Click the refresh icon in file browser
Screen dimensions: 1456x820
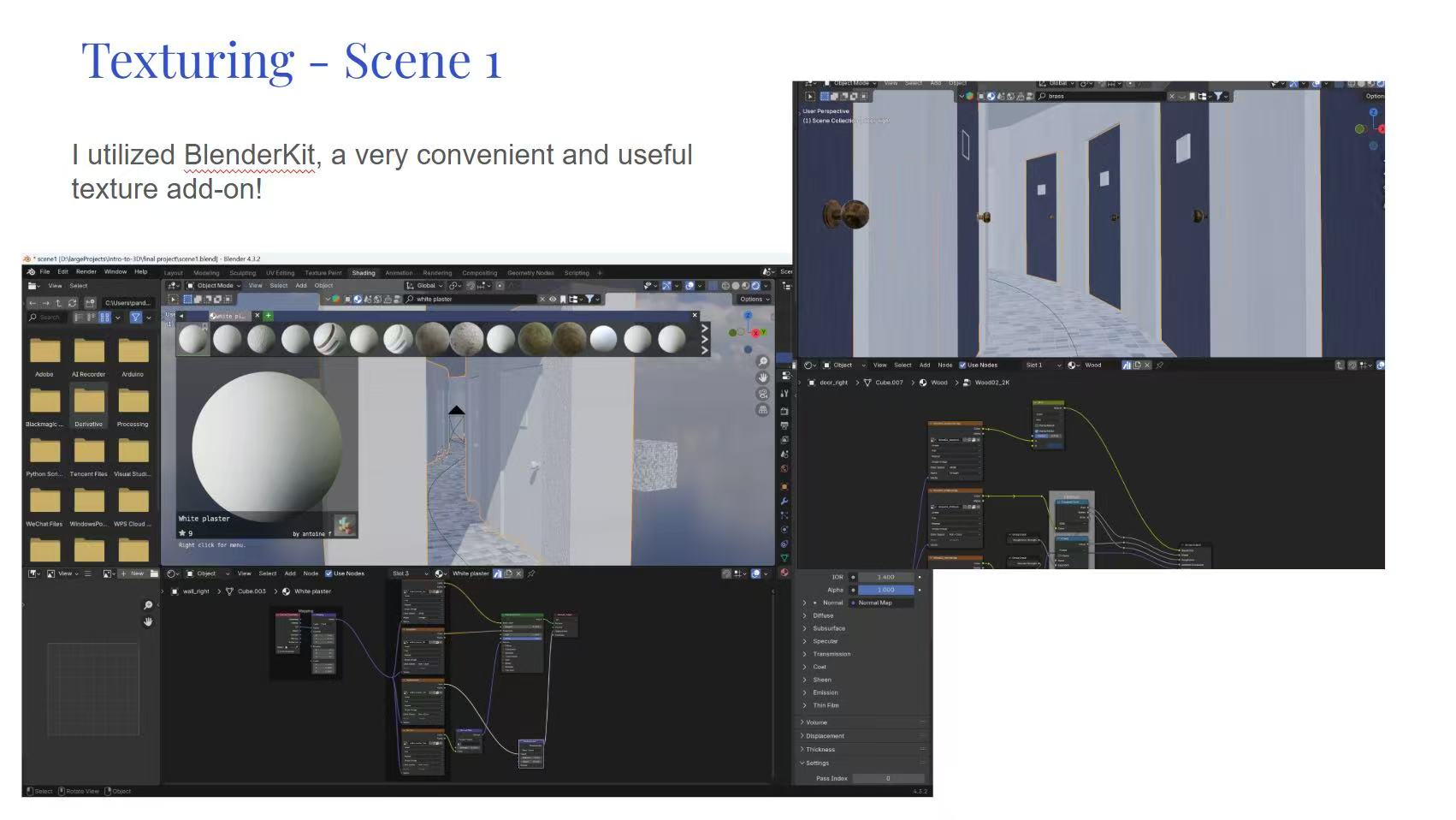click(x=73, y=303)
